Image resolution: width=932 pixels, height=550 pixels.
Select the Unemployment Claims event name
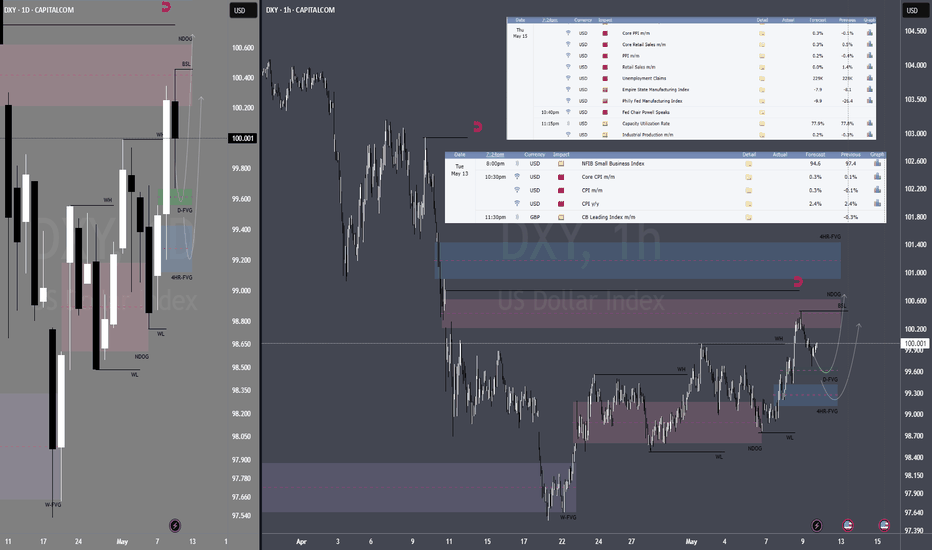click(x=644, y=78)
